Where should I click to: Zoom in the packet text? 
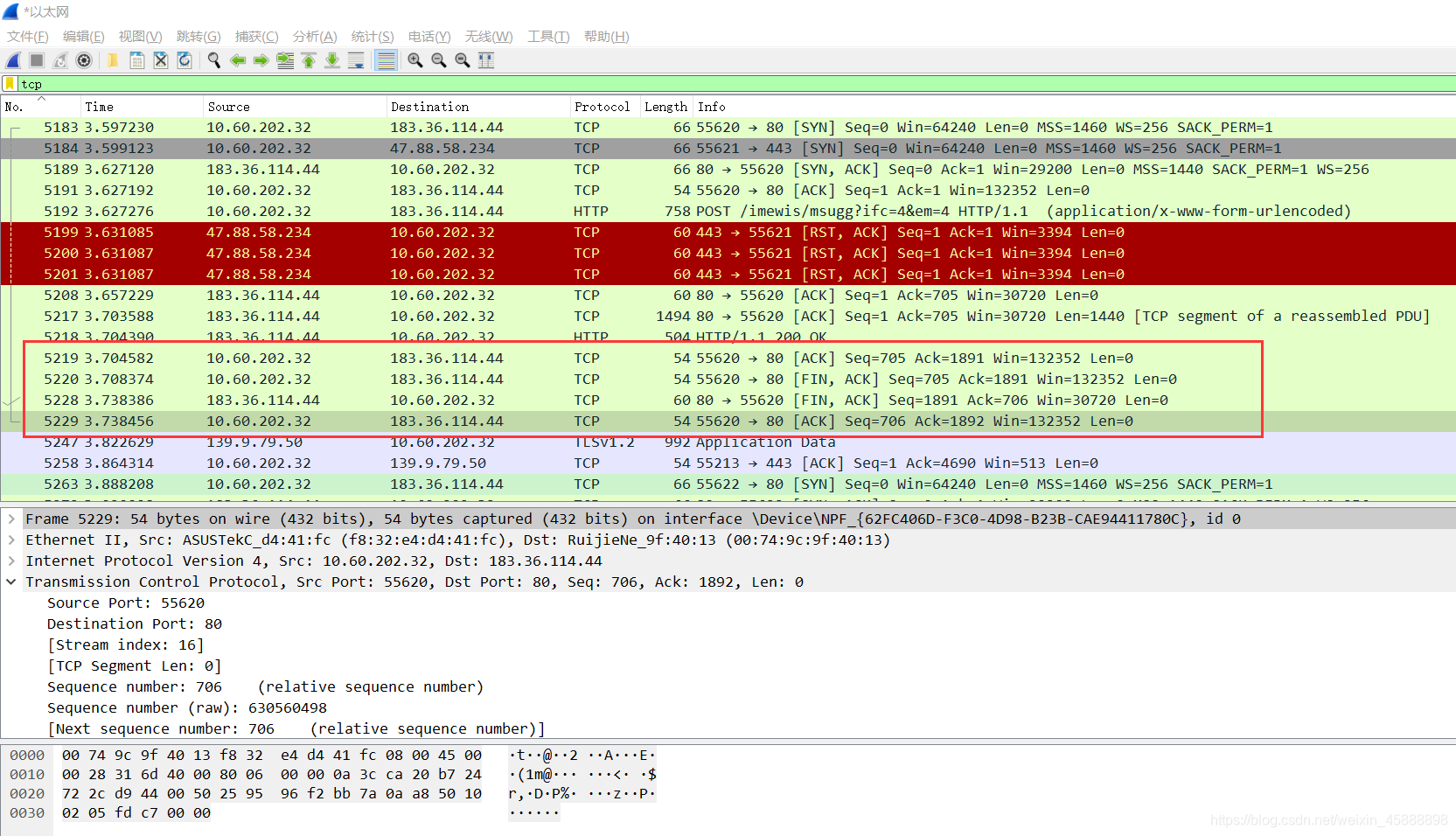tap(415, 60)
